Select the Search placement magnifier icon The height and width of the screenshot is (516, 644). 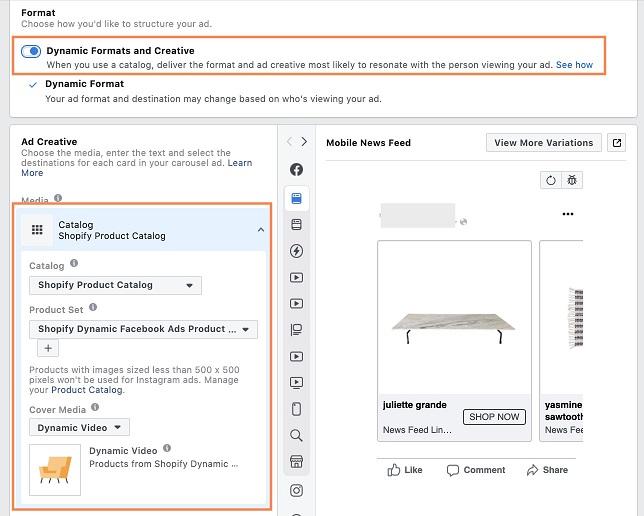pyautogui.click(x=297, y=436)
